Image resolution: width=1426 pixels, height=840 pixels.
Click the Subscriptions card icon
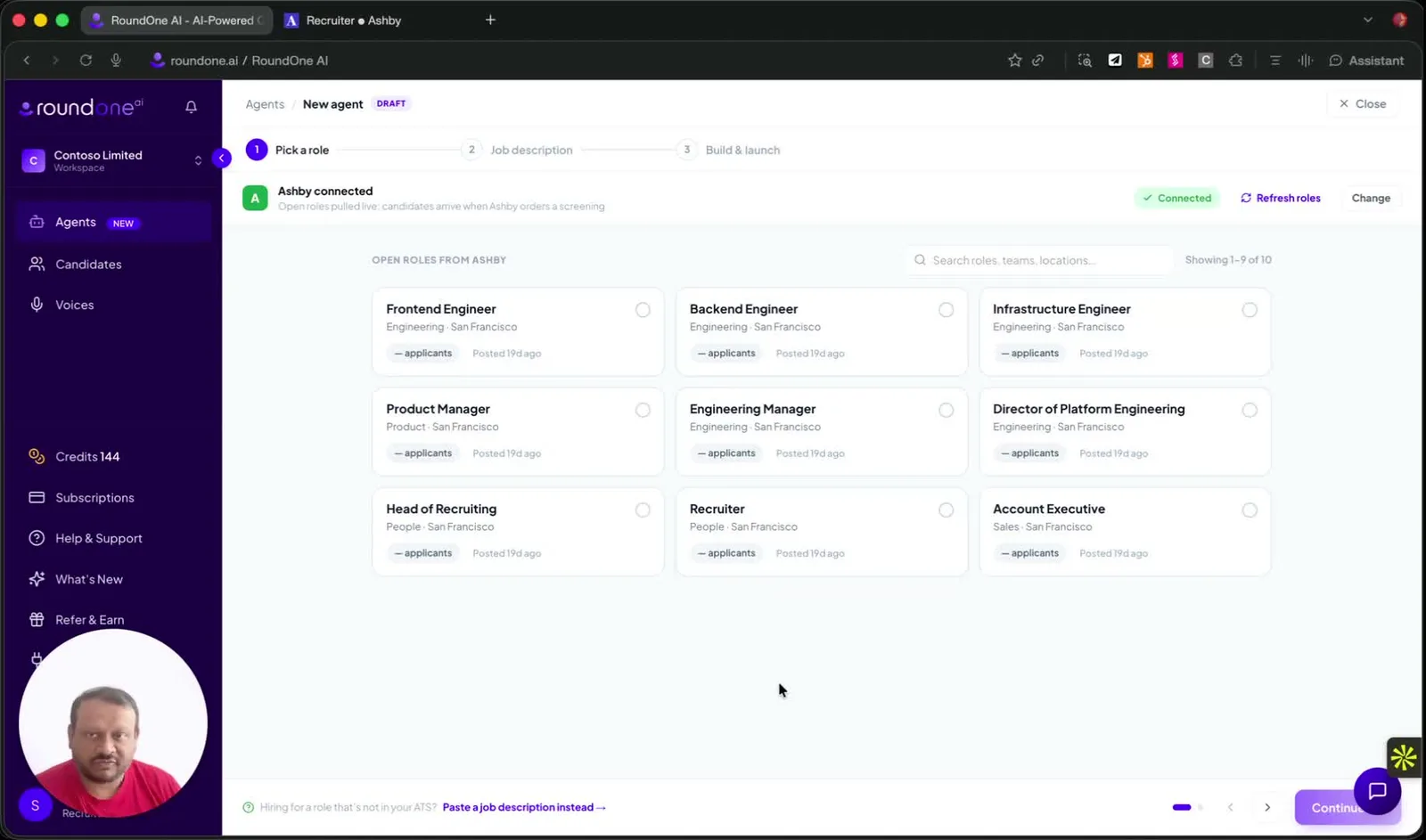coord(37,497)
